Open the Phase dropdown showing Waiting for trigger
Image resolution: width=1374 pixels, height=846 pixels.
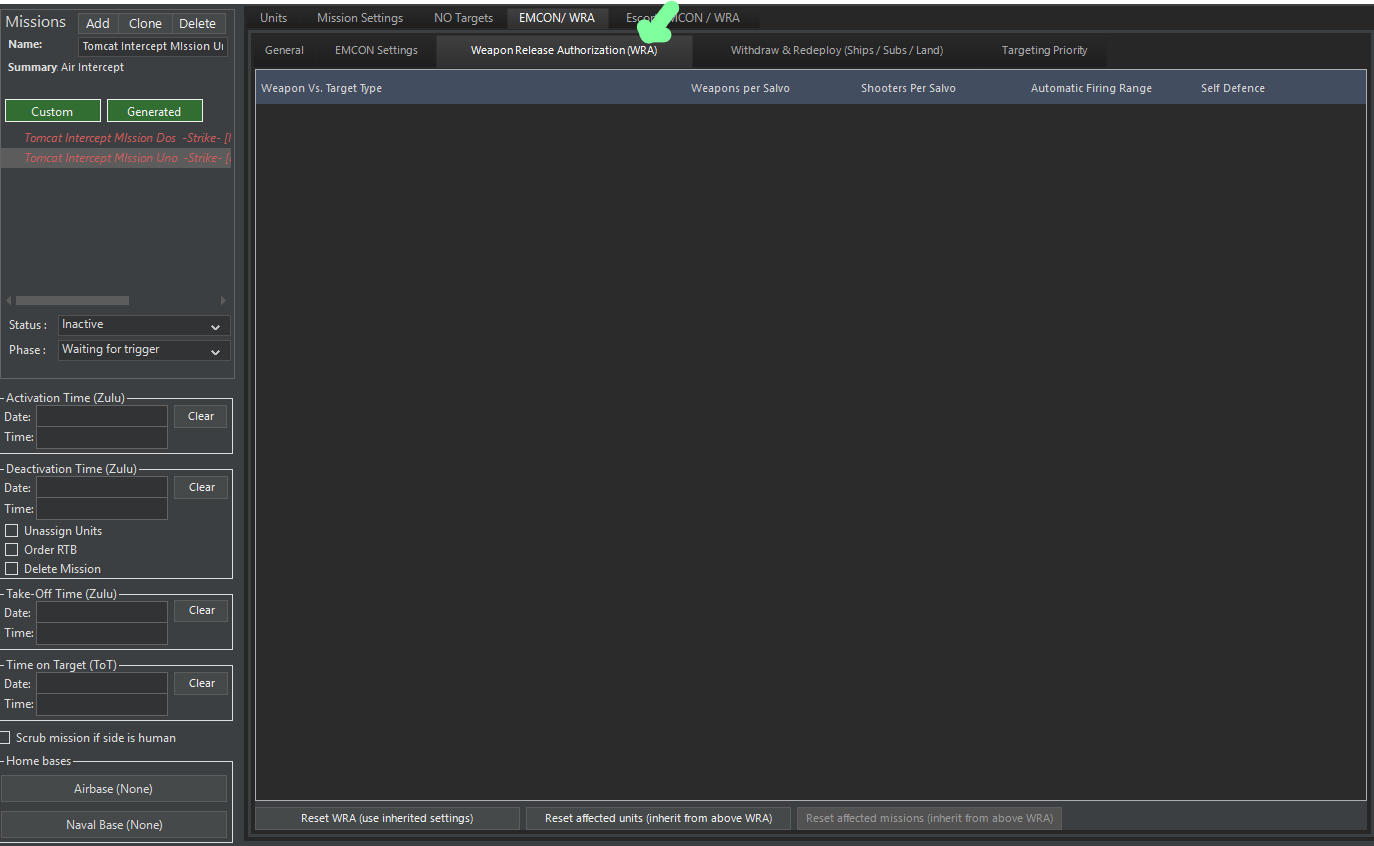pos(144,350)
